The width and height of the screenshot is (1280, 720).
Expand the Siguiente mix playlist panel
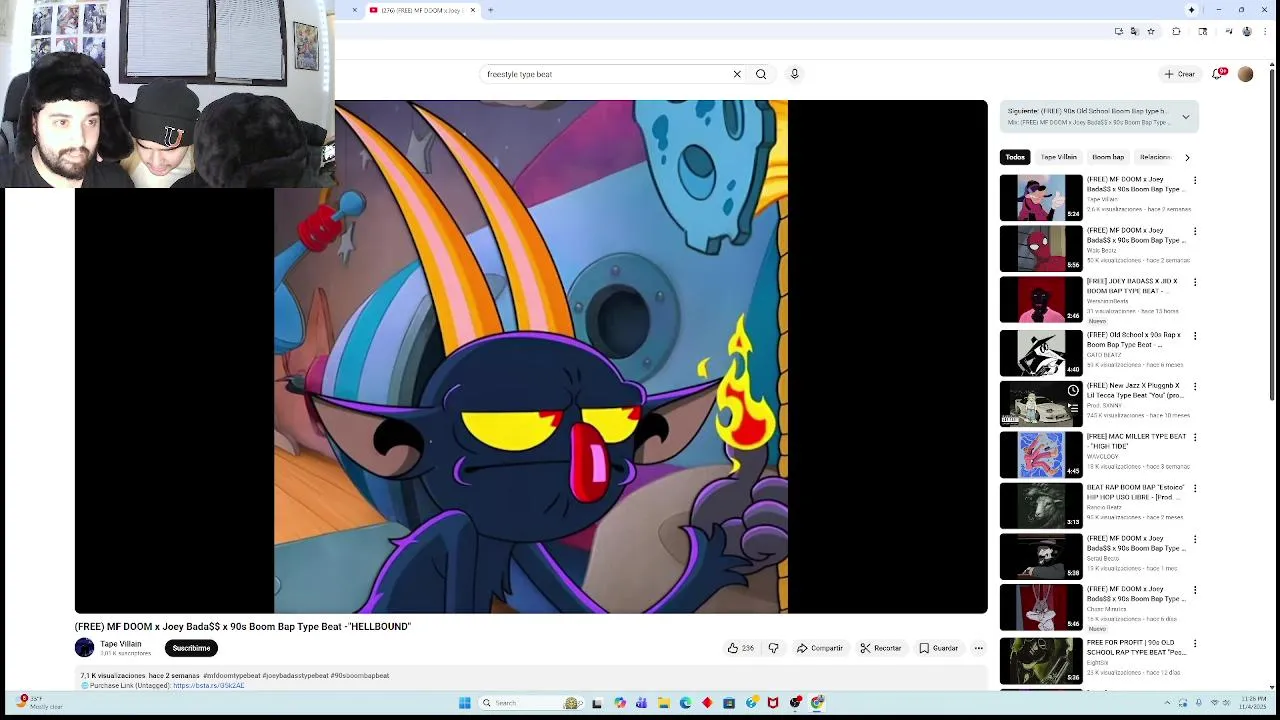[1186, 117]
